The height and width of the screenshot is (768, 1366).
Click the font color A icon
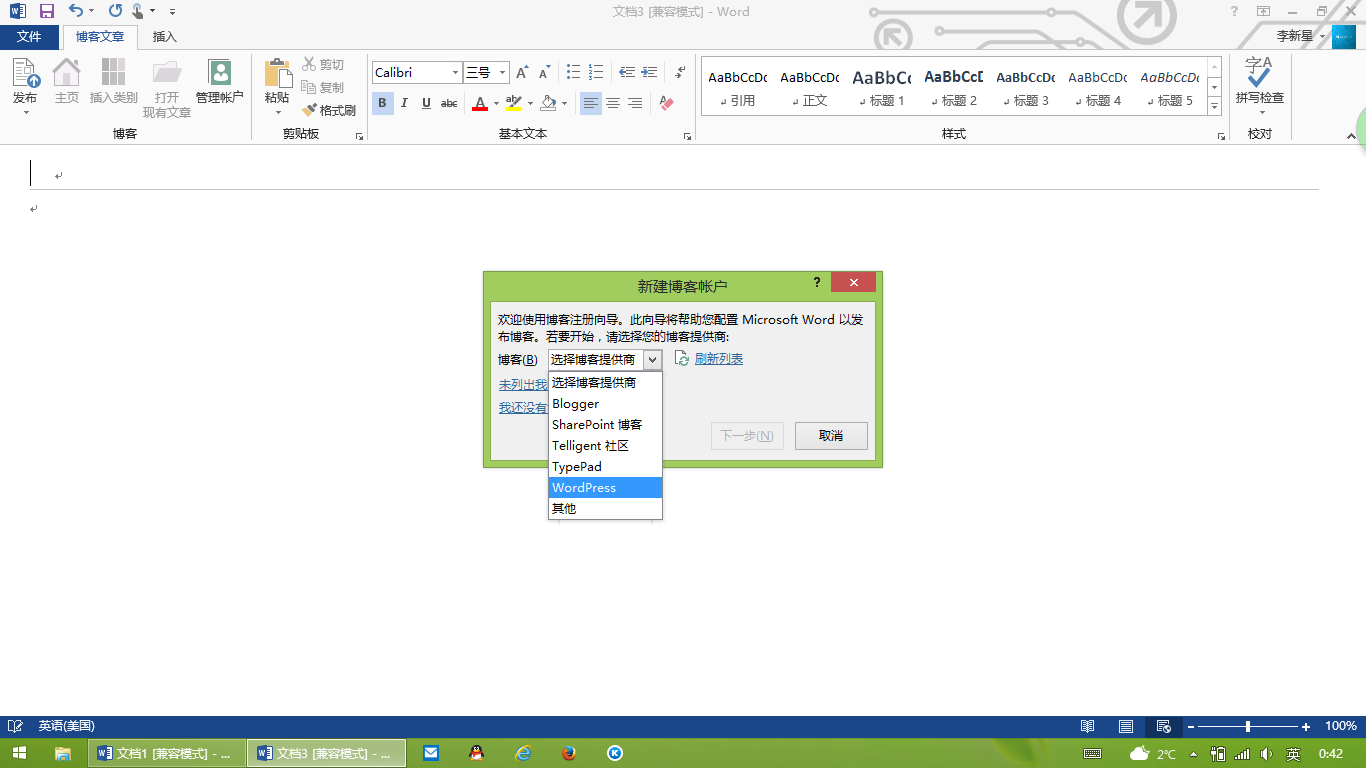480,103
